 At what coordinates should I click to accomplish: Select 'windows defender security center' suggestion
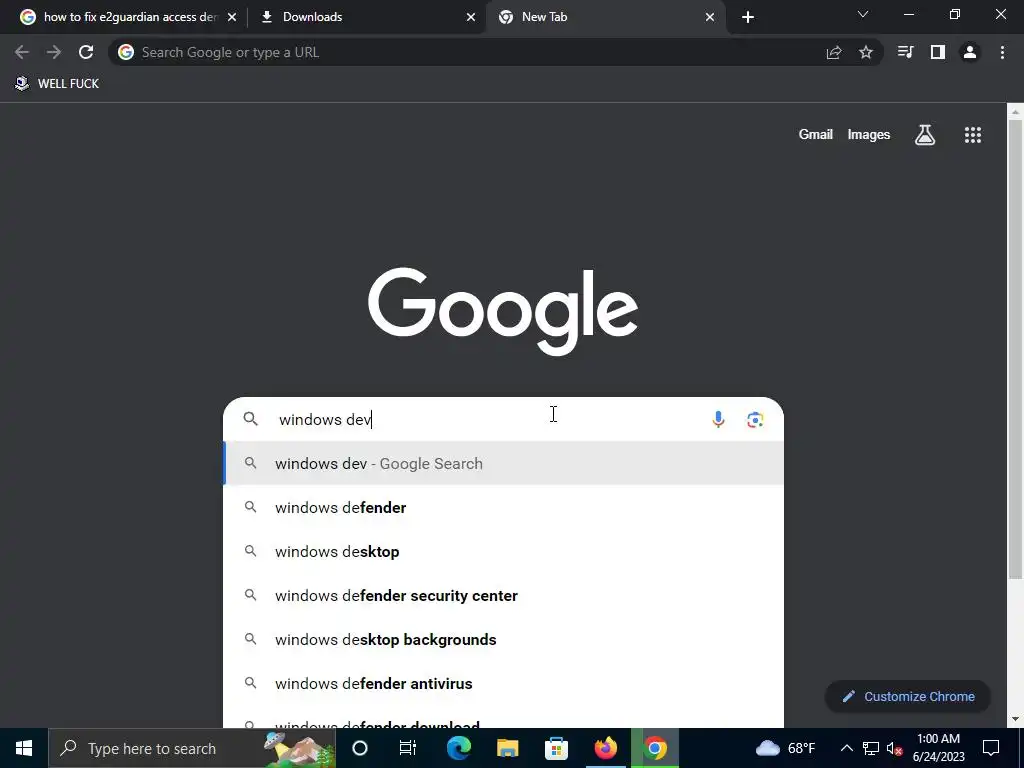504,596
